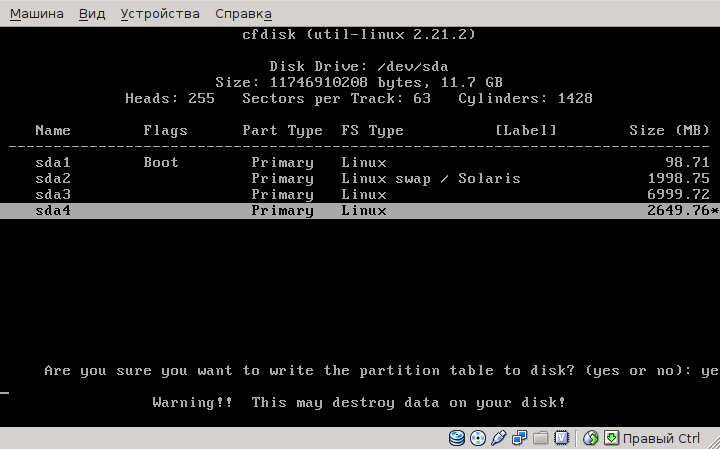Screen dimensions: 720x449
Task: Click the Boot flag on sda1
Action: pyautogui.click(x=161, y=163)
